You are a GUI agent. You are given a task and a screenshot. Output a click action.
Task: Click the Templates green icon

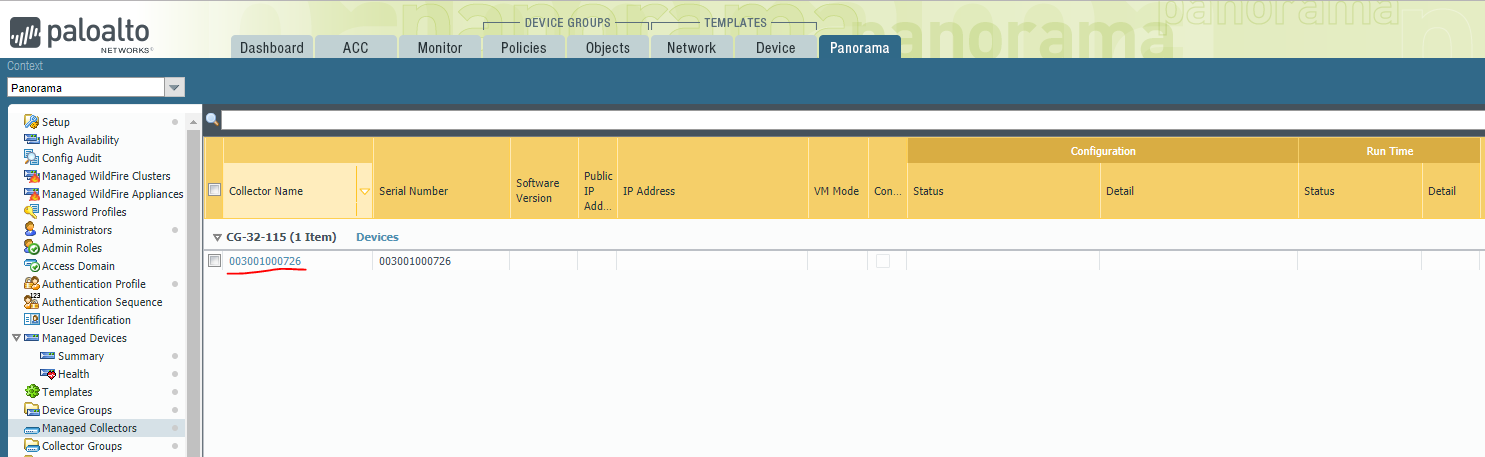[x=32, y=392]
